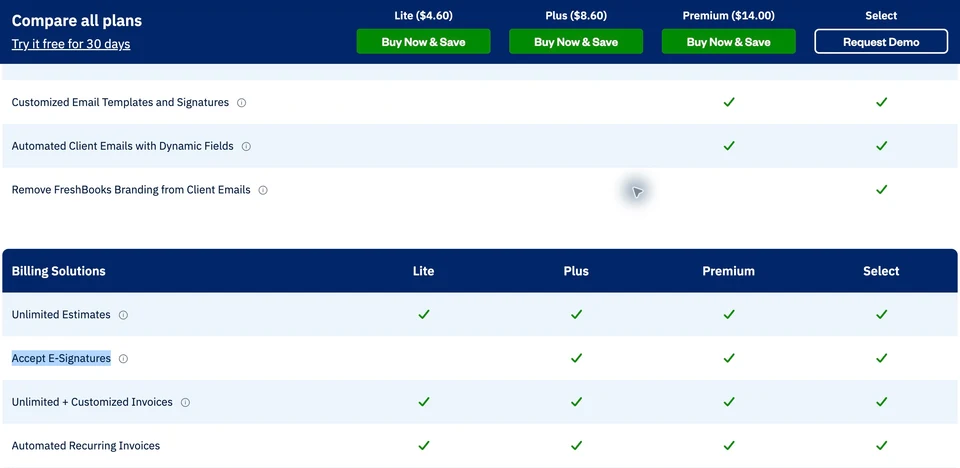Click the Premium column header in Billing Solutions
960x468 pixels.
729,271
